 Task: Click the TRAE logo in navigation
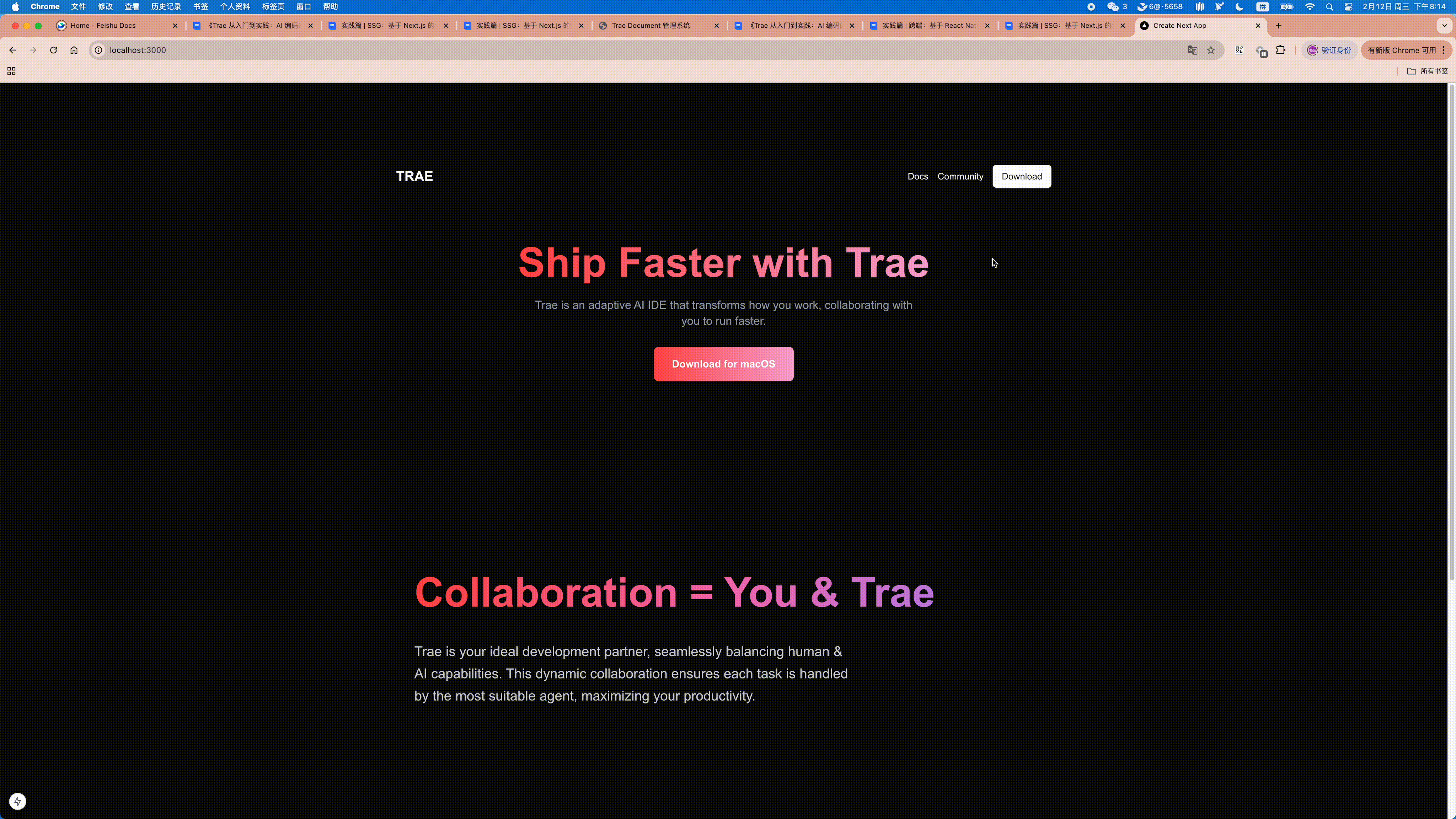tap(414, 176)
